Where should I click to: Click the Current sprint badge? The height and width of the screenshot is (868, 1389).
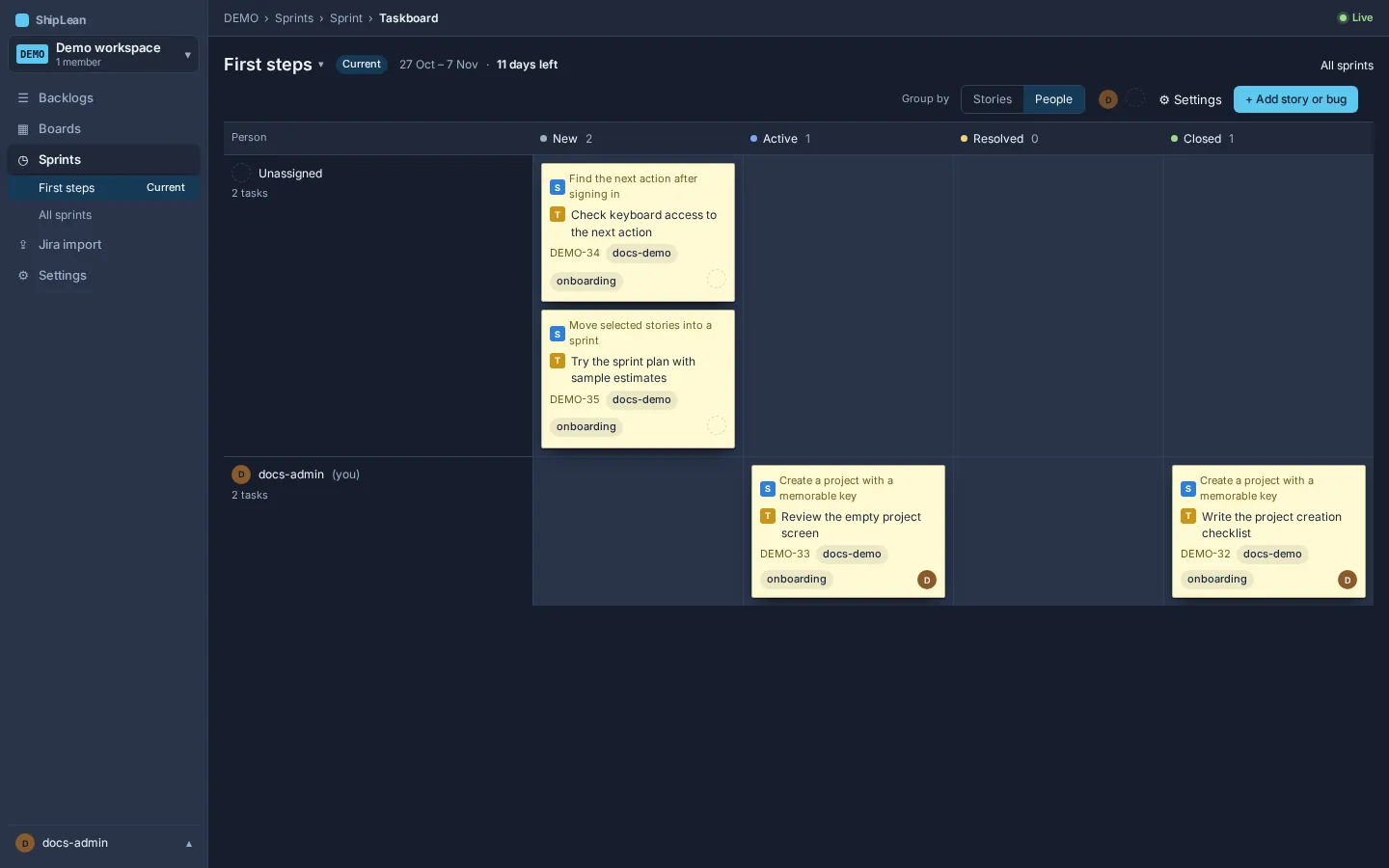coord(362,65)
